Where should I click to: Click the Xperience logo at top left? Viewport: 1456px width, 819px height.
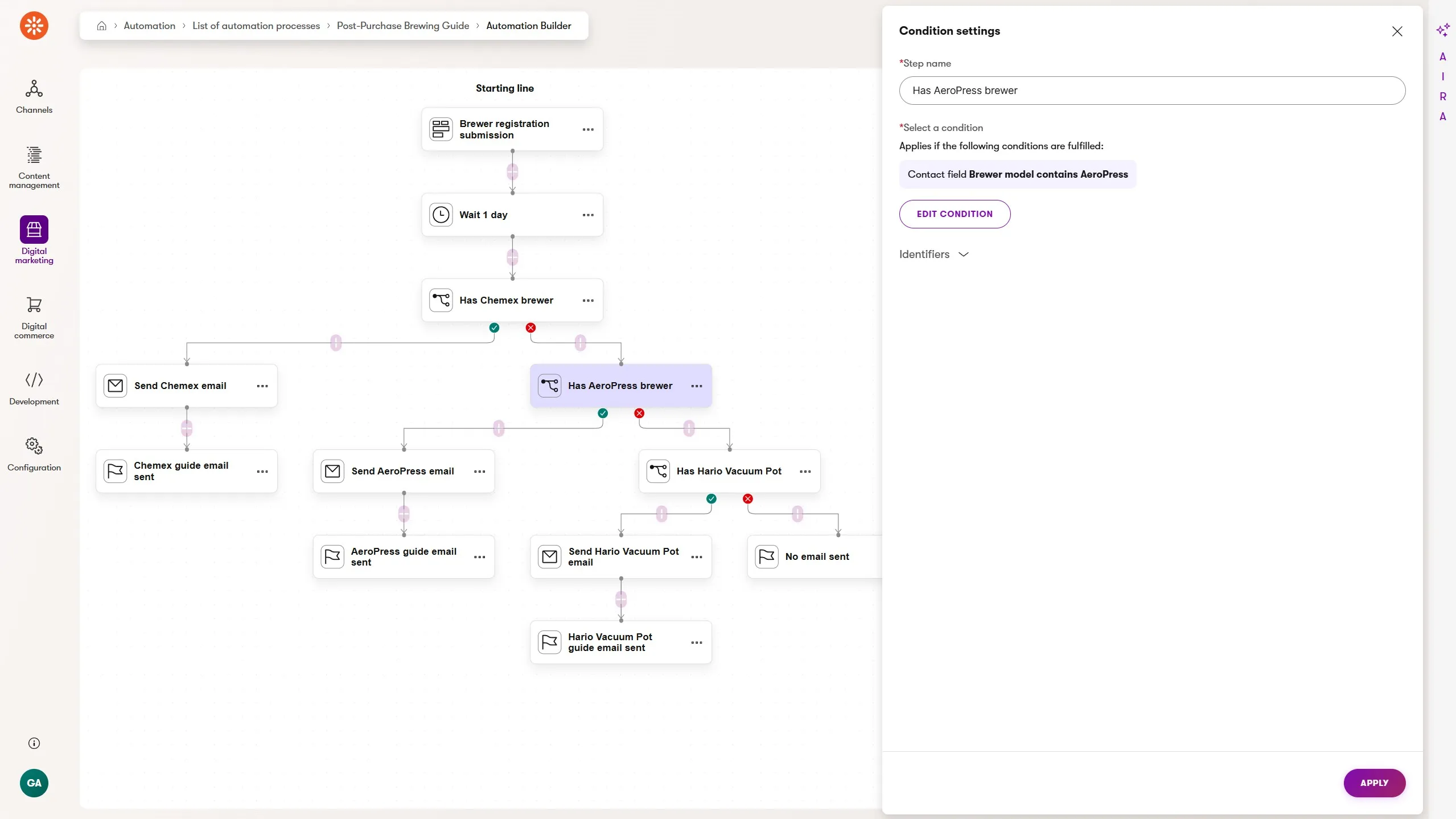pos(34,26)
